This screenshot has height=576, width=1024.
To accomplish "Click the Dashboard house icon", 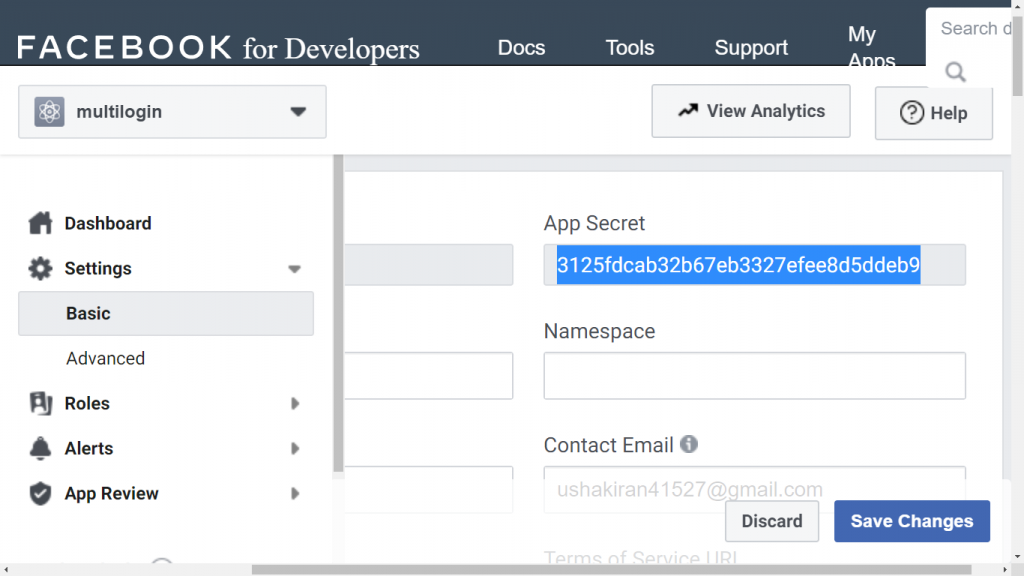I will [40, 223].
